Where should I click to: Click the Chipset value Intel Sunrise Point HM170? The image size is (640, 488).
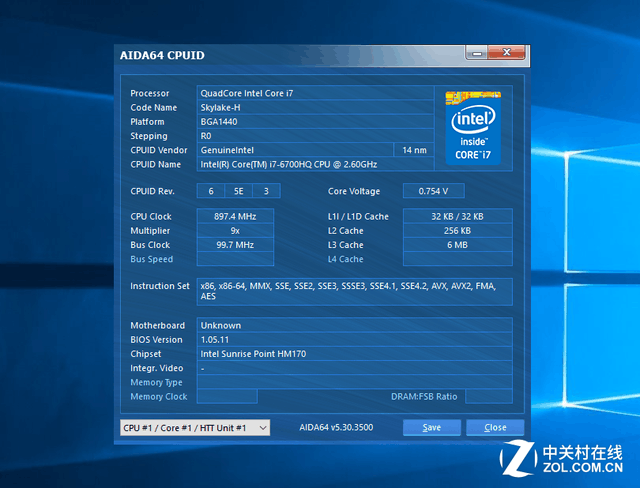[355, 354]
